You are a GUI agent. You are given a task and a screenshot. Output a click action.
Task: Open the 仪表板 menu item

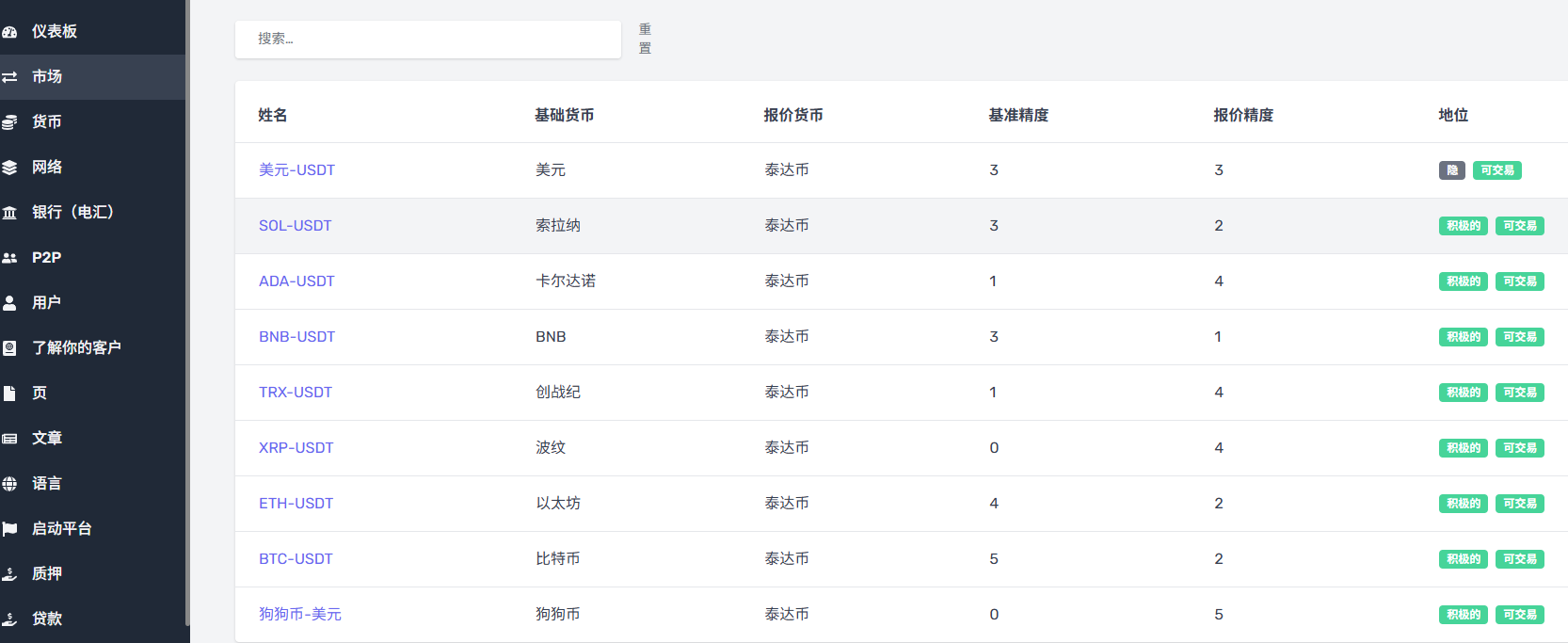coord(92,32)
